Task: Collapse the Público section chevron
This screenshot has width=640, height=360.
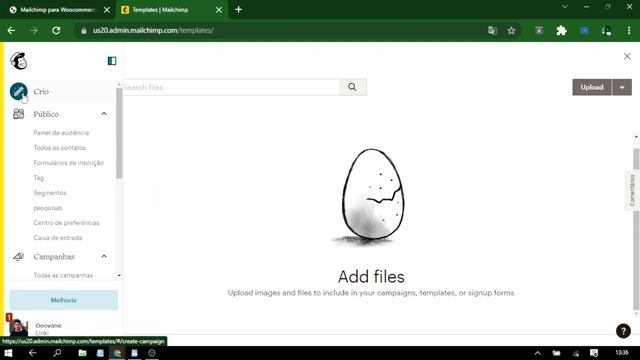Action: coord(104,114)
